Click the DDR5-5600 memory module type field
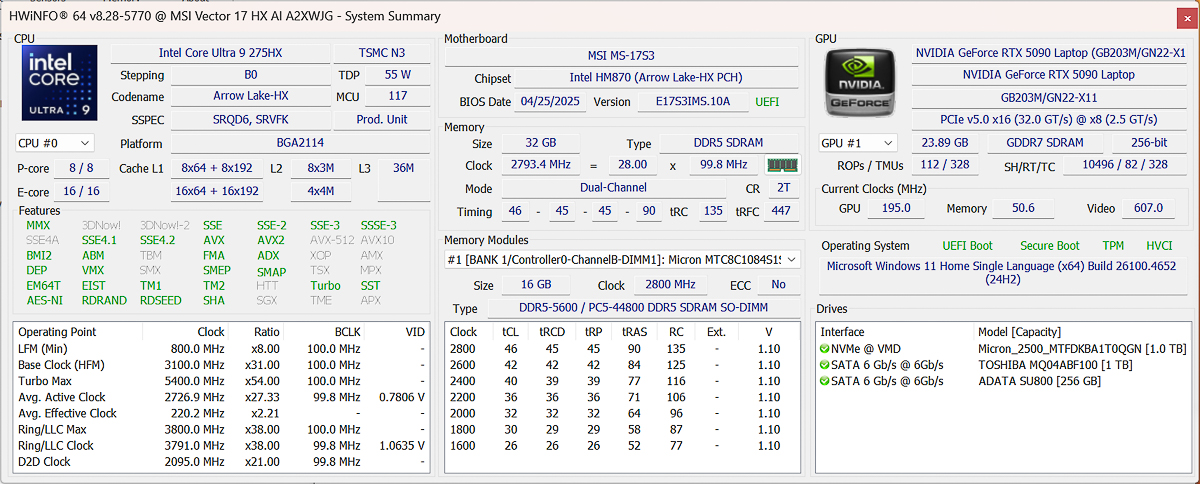Screen dimensions: 1200x484 pos(642,309)
